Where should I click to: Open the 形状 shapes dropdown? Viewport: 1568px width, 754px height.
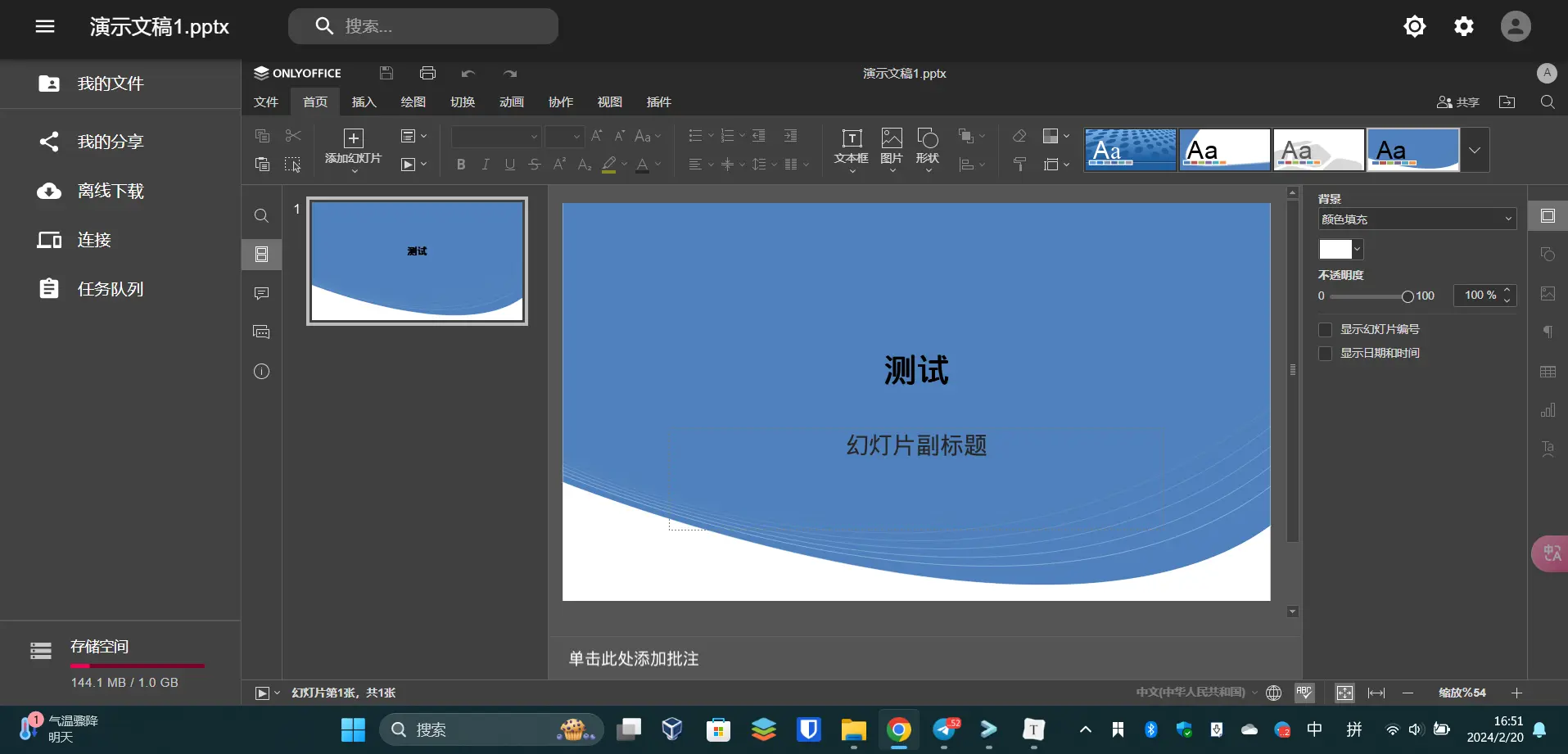pos(928,149)
